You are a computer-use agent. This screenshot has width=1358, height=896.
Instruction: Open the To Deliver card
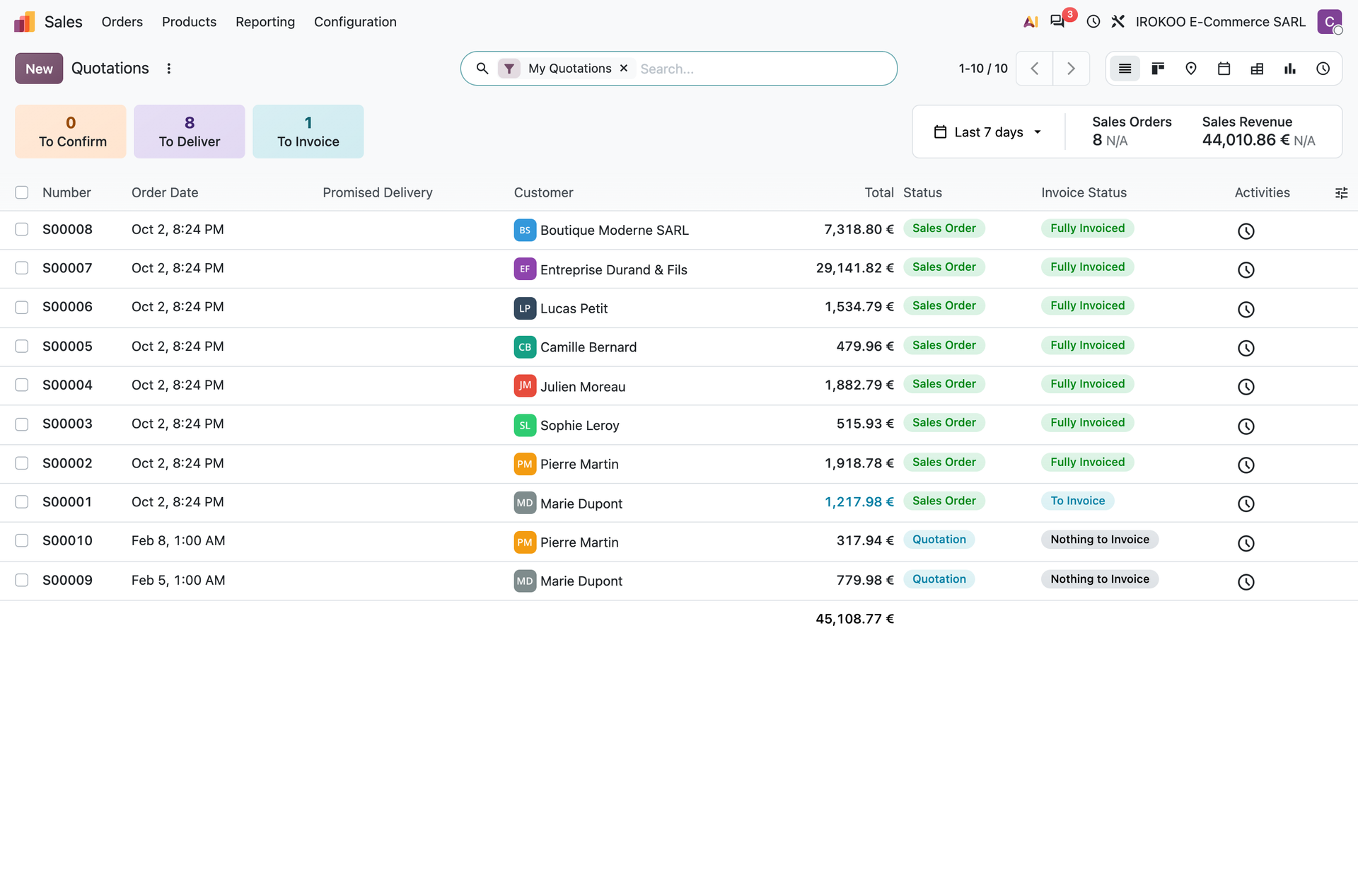click(190, 132)
